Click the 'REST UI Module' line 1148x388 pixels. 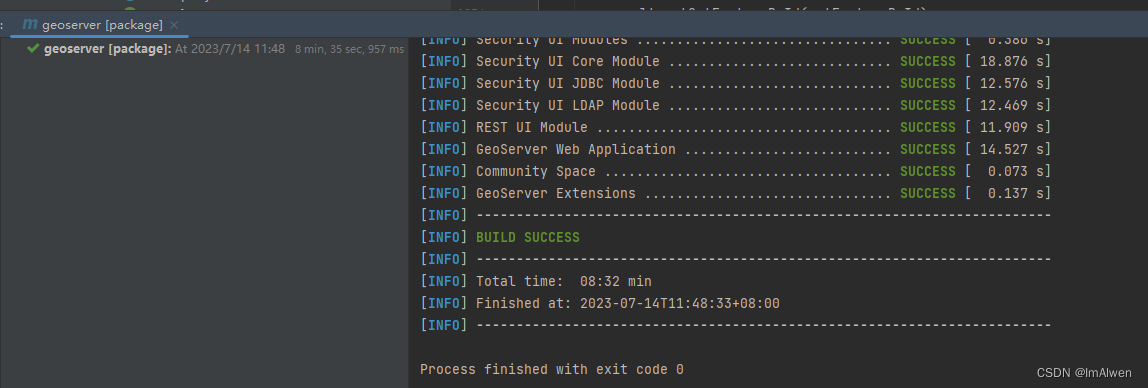click(x=736, y=127)
